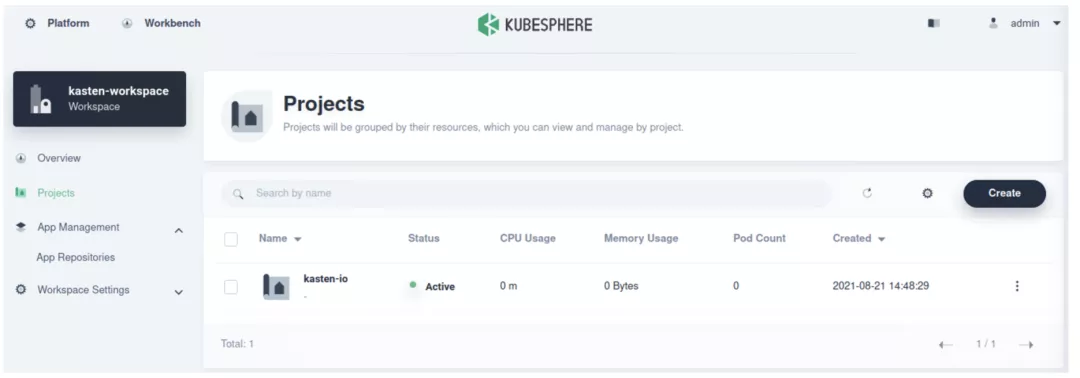The height and width of the screenshot is (378, 1080).
Task: Click the refresh icon beside search
Action: [x=867, y=193]
